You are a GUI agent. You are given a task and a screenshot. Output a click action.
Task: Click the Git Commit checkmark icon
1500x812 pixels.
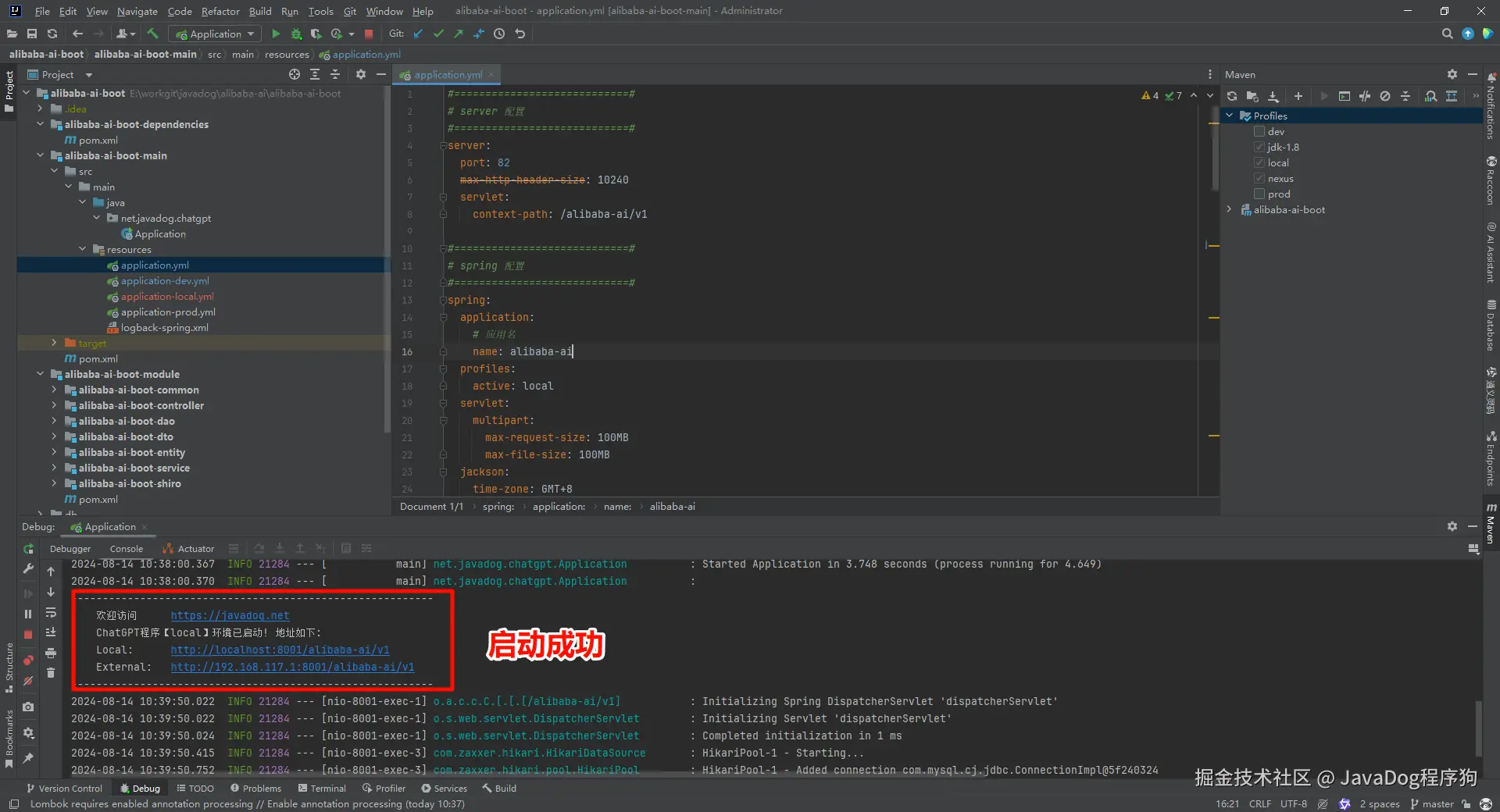coord(438,34)
